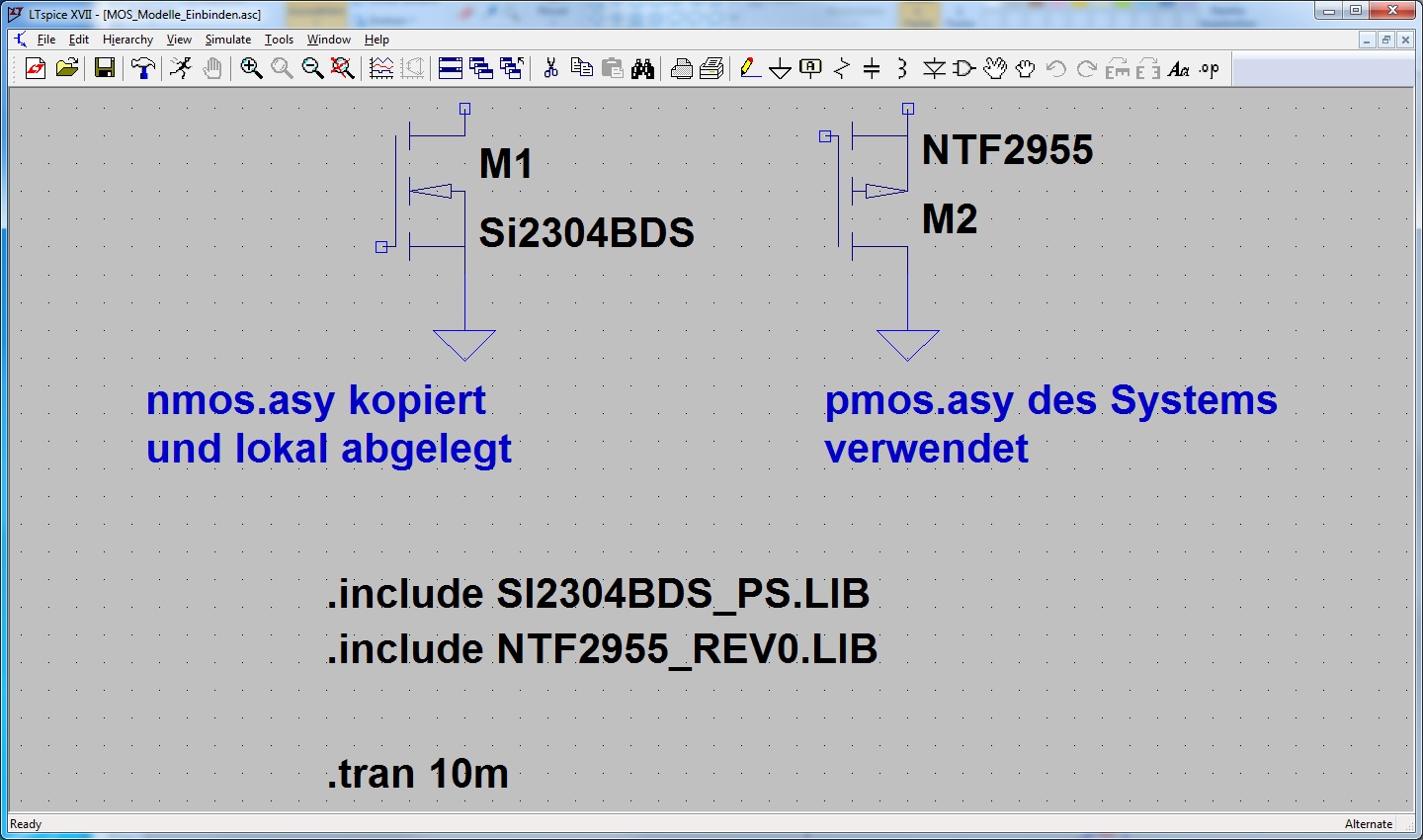Restore the schematic child window button
The image size is (1423, 840).
click(1386, 40)
